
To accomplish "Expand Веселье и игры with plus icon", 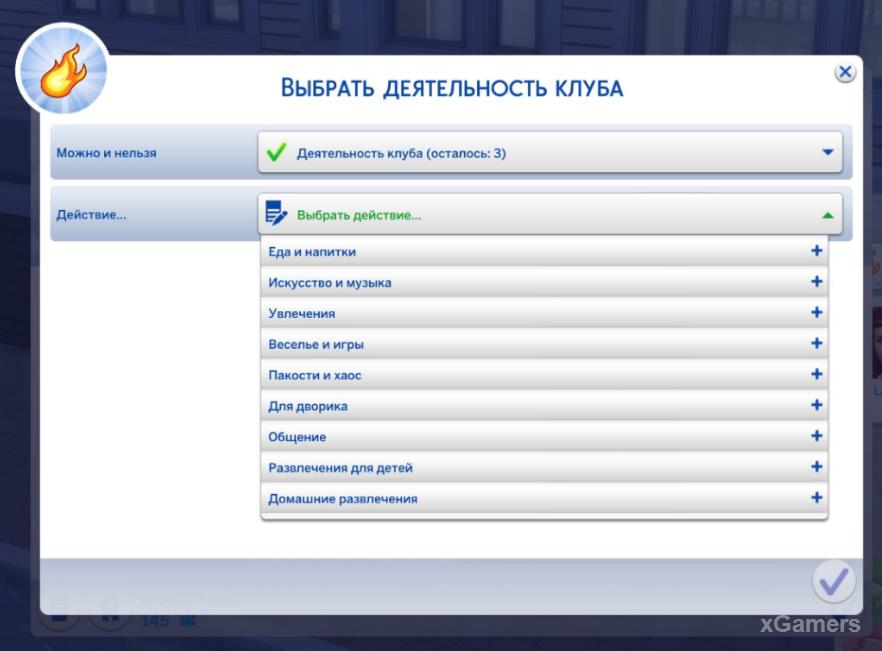I will [817, 344].
